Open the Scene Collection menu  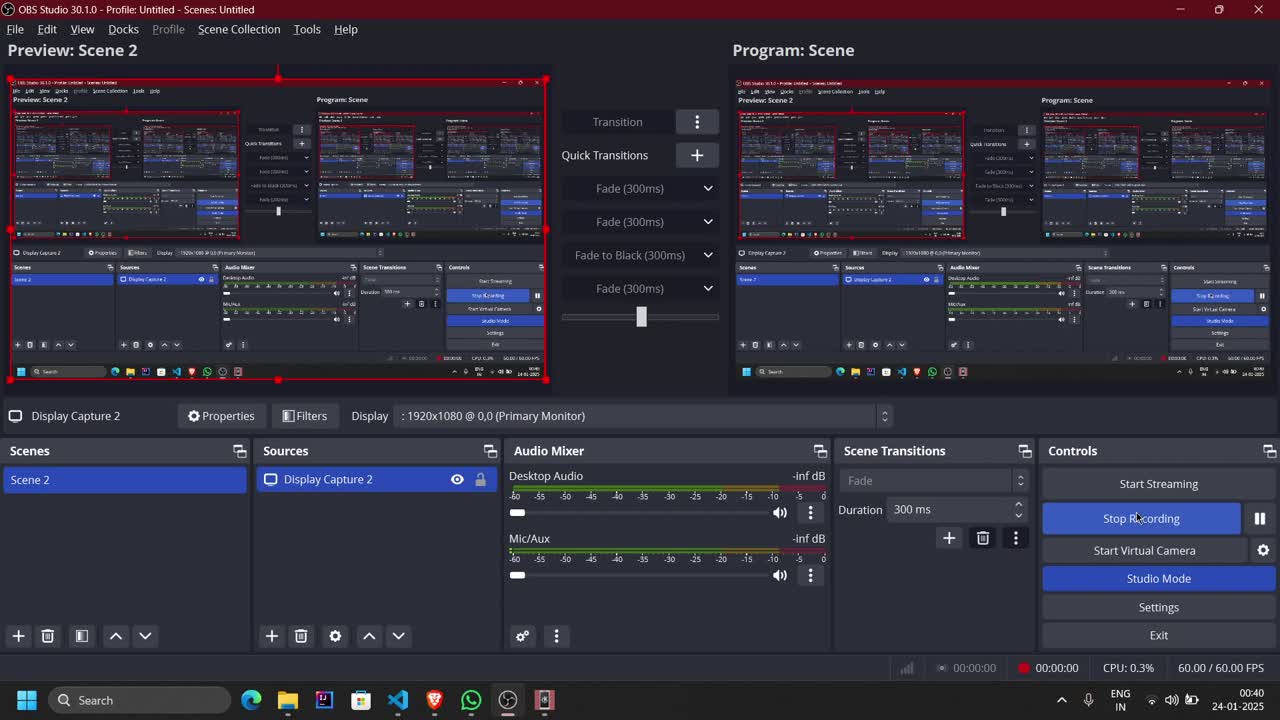click(x=239, y=29)
